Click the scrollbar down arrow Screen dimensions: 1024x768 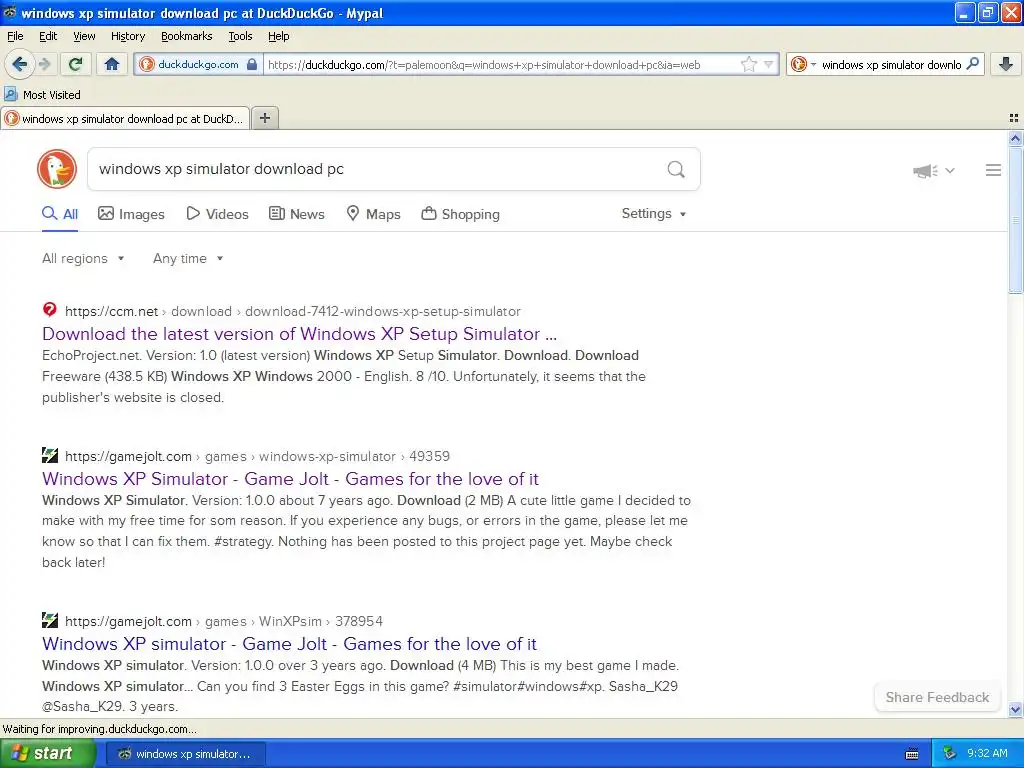(1015, 709)
